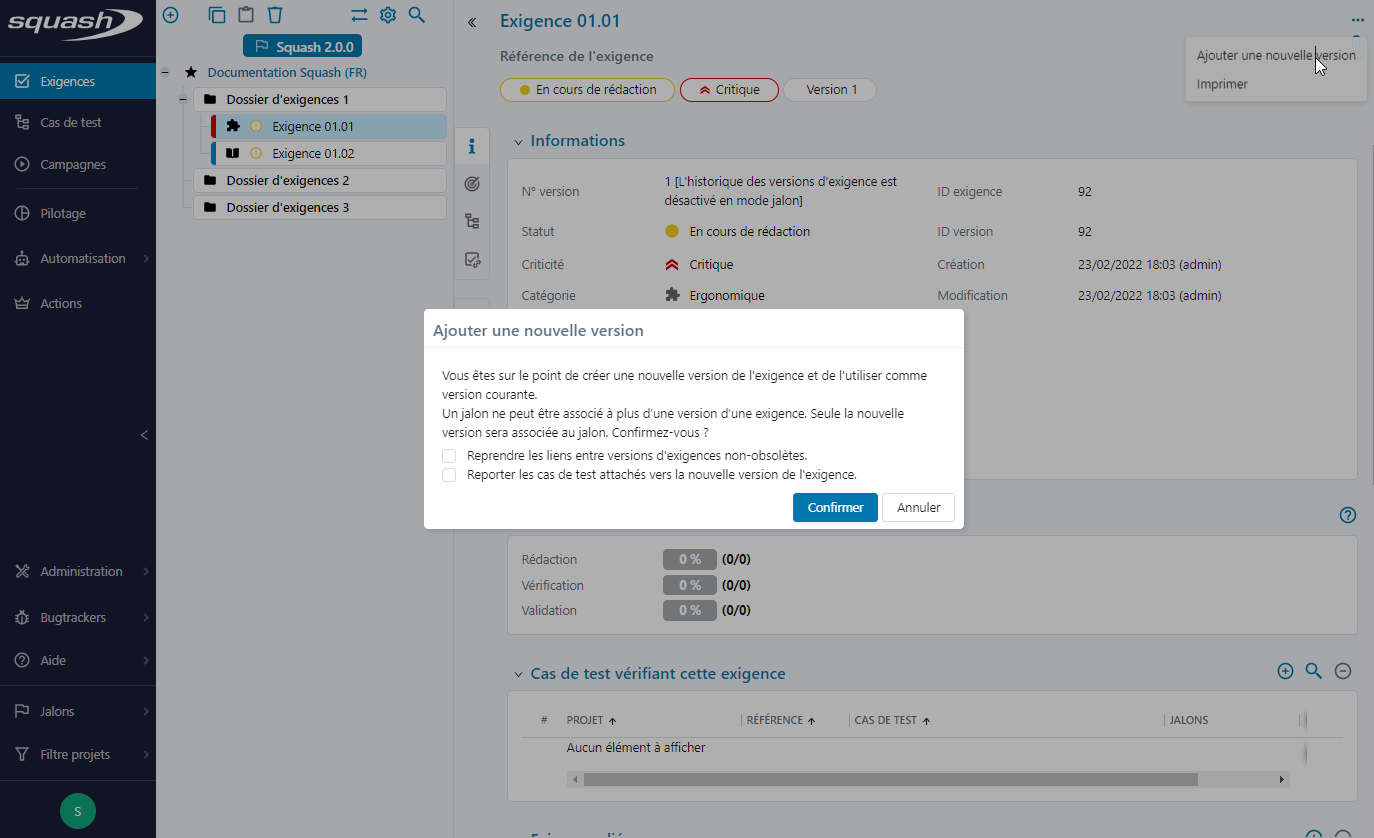Click the help question mark icon
This screenshot has height=838, width=1374.
[x=1347, y=515]
